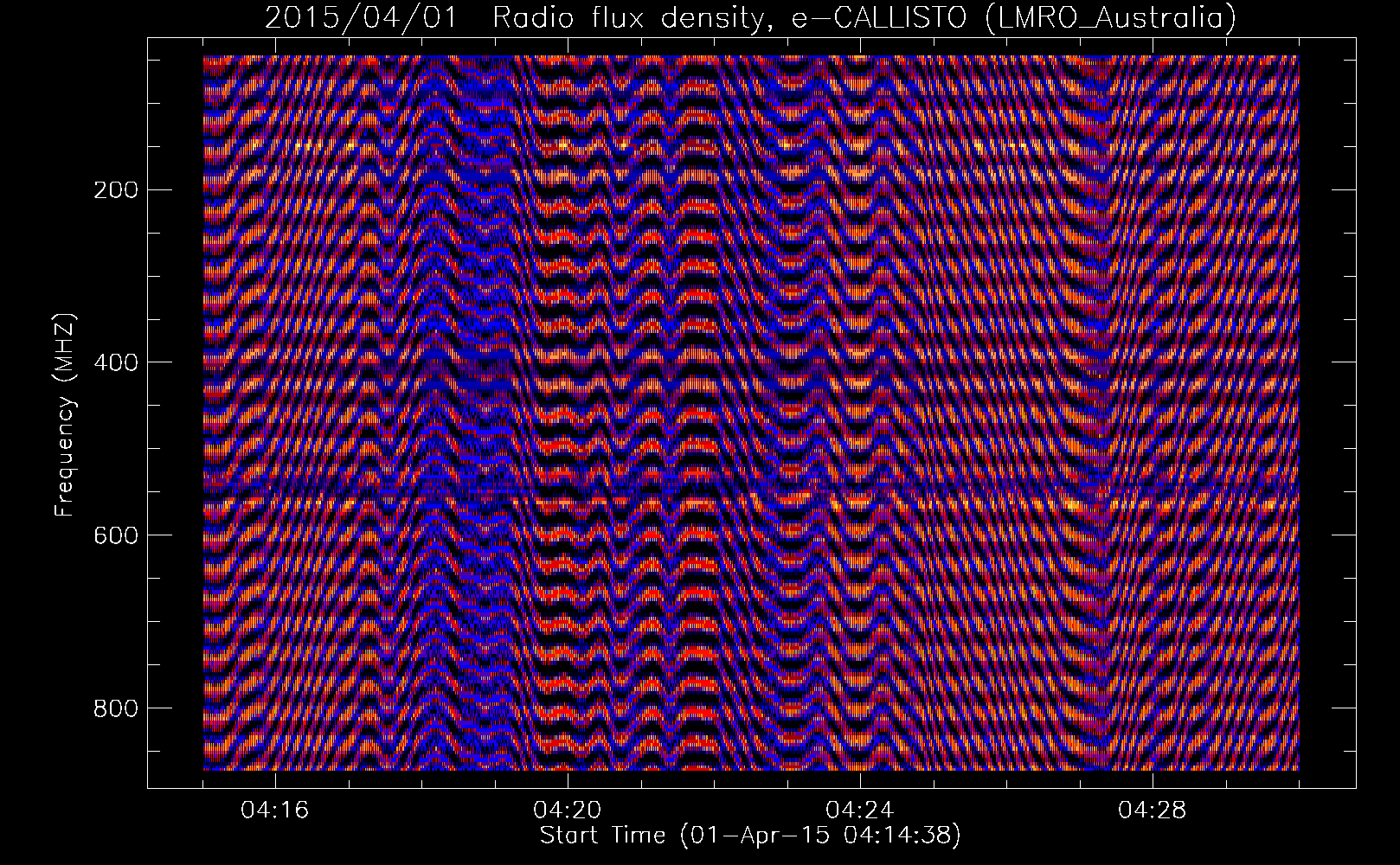Click the 'Start Time (01-Apr-15 04:14:38)' axis label
The width and height of the screenshot is (1400, 865).
click(750, 836)
